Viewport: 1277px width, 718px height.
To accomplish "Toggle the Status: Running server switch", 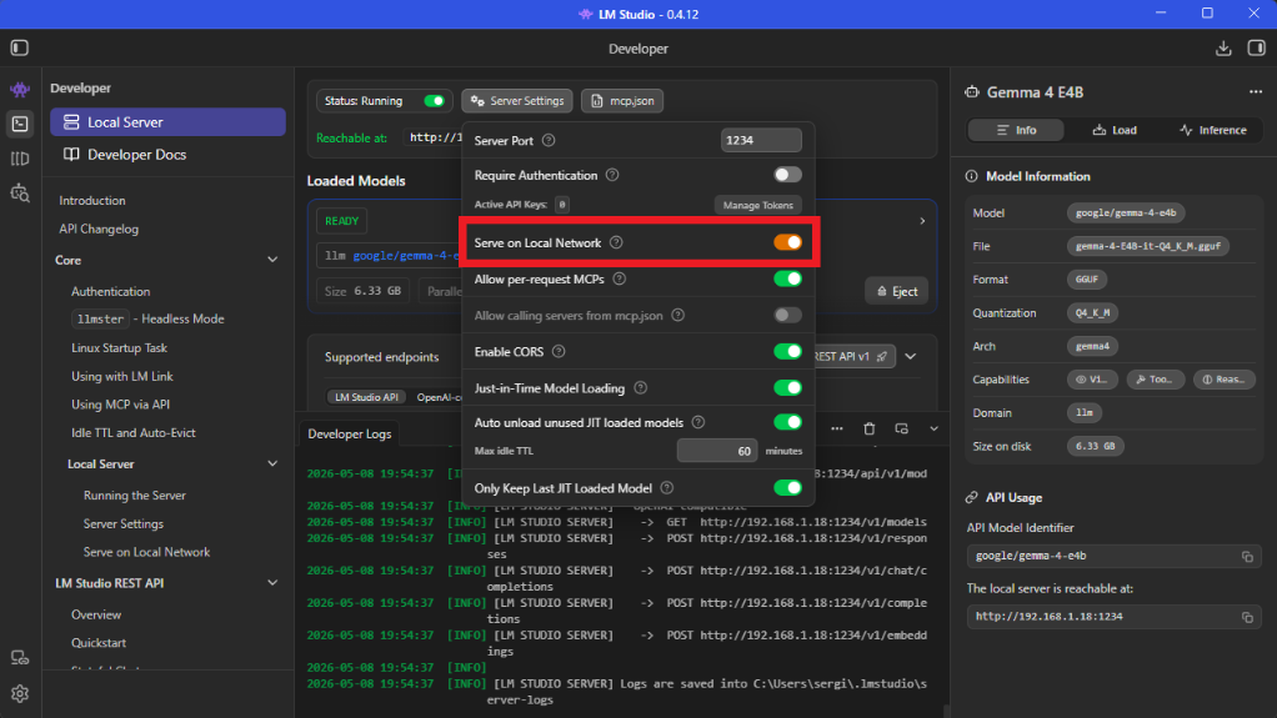I will tap(434, 101).
